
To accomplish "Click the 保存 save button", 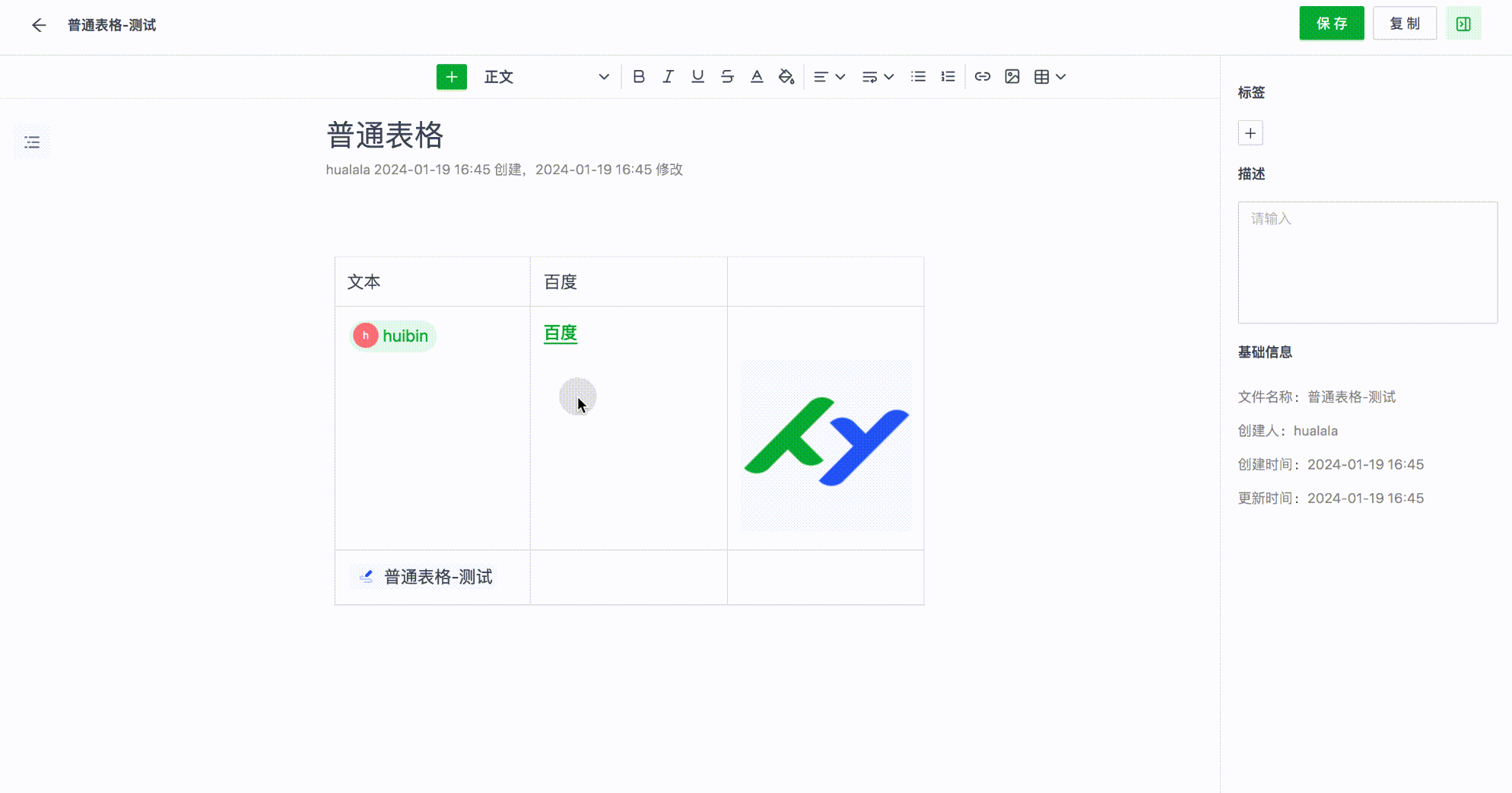I will pos(1331,24).
